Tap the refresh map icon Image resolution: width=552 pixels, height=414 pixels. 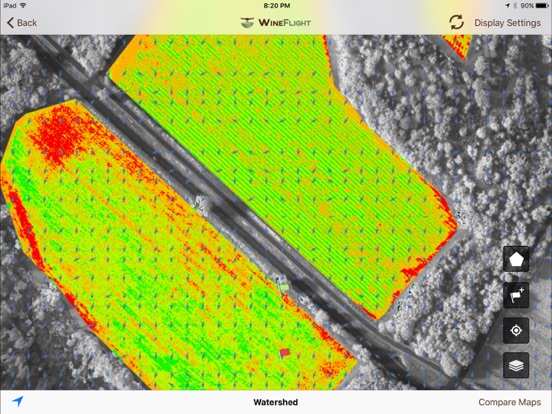(x=456, y=22)
